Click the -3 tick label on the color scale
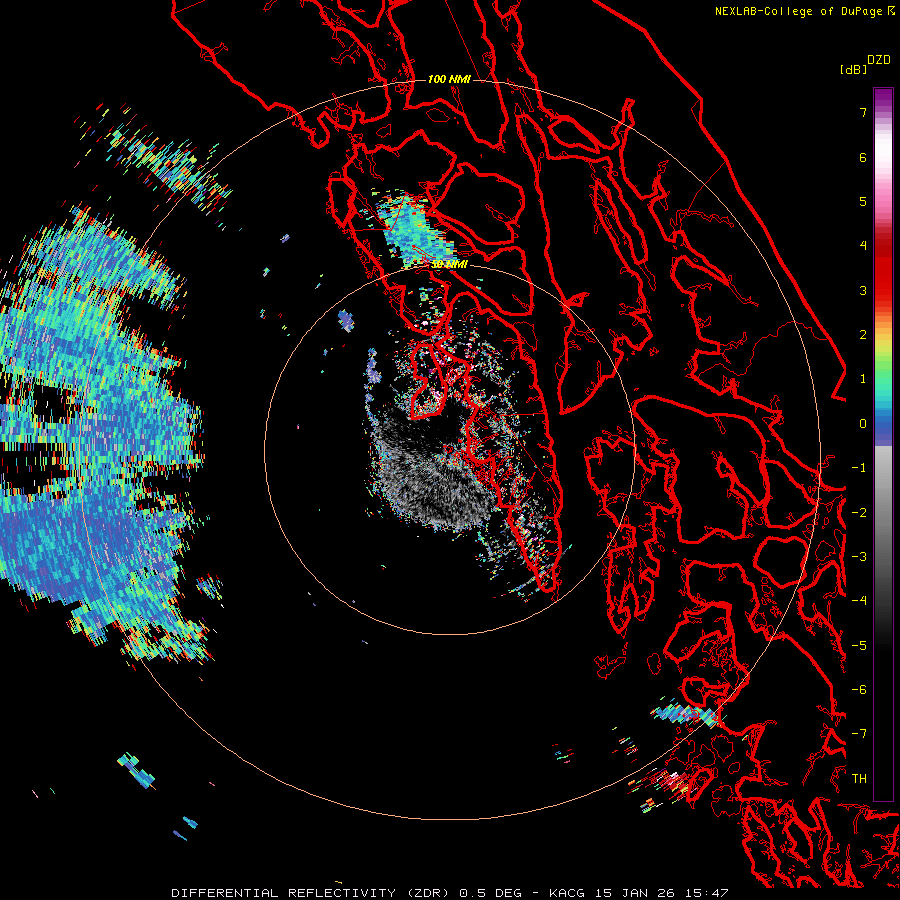 (859, 557)
